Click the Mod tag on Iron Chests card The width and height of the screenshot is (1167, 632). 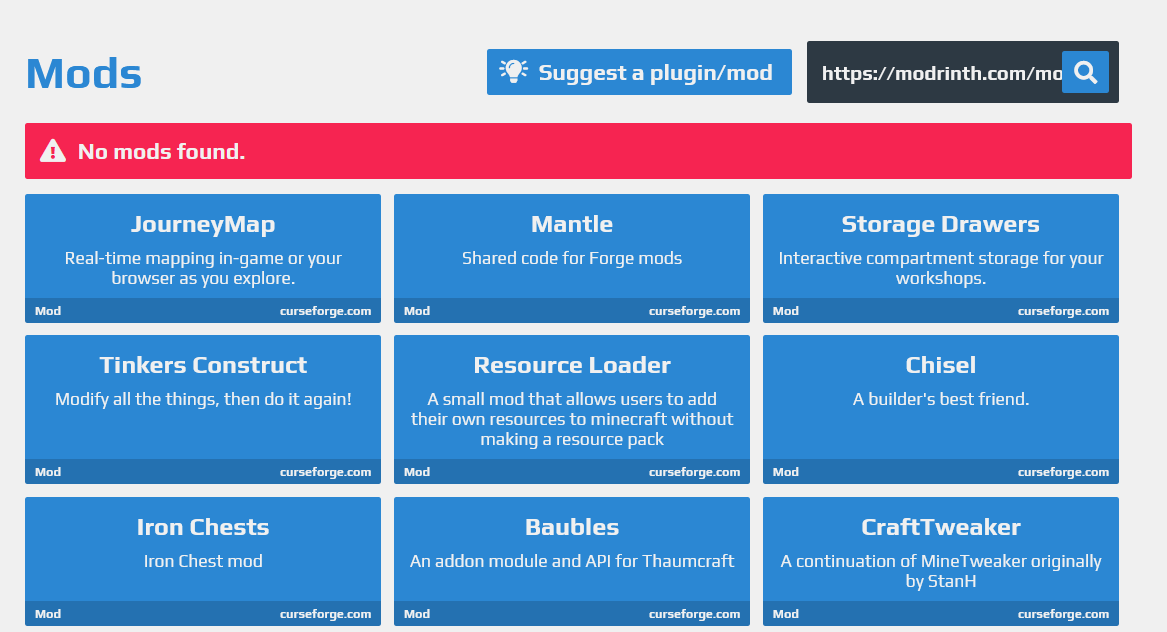pyautogui.click(x=48, y=614)
